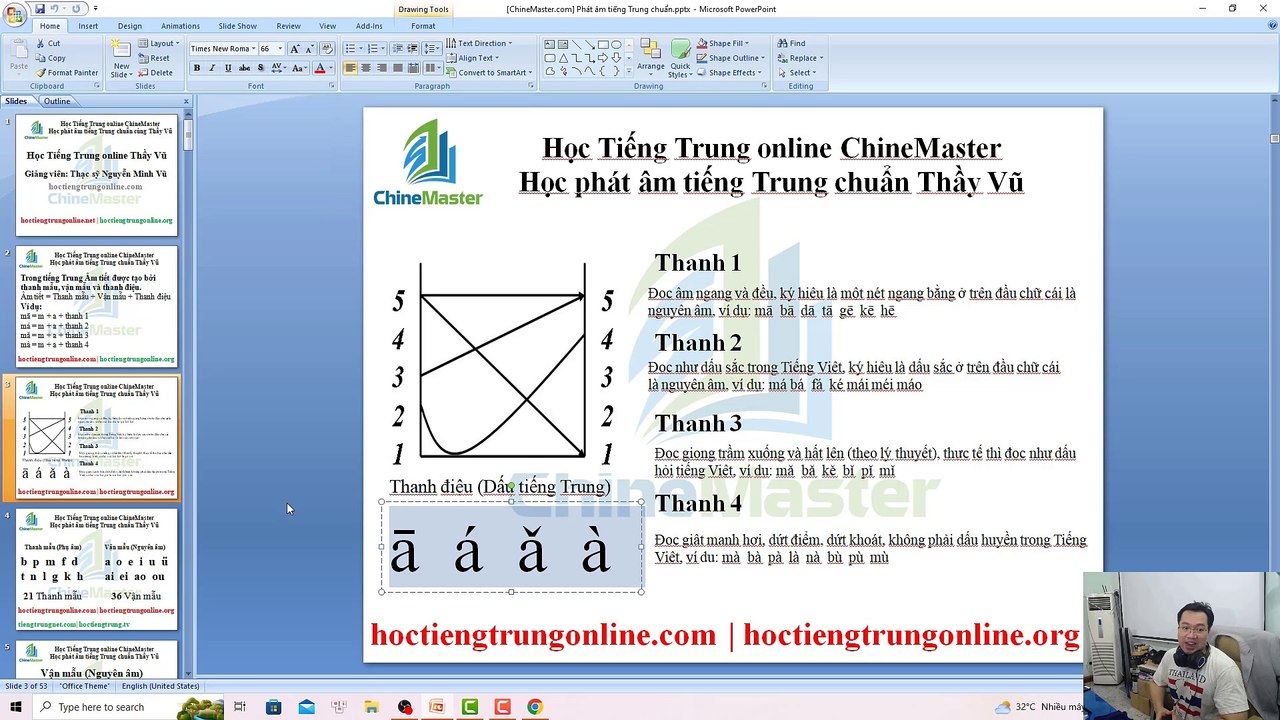Add a New Slide

tap(121, 59)
